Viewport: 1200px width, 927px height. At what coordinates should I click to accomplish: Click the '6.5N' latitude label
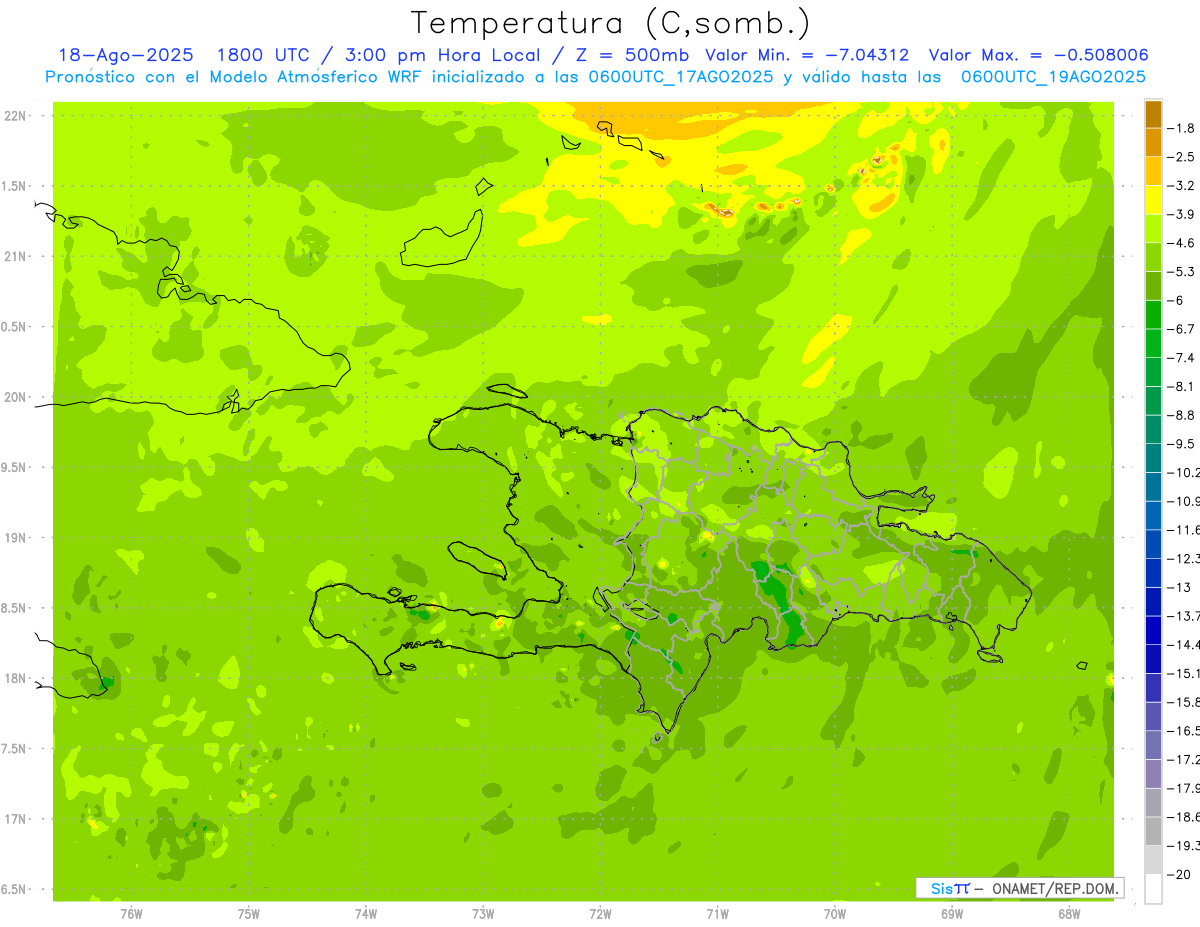[14, 890]
